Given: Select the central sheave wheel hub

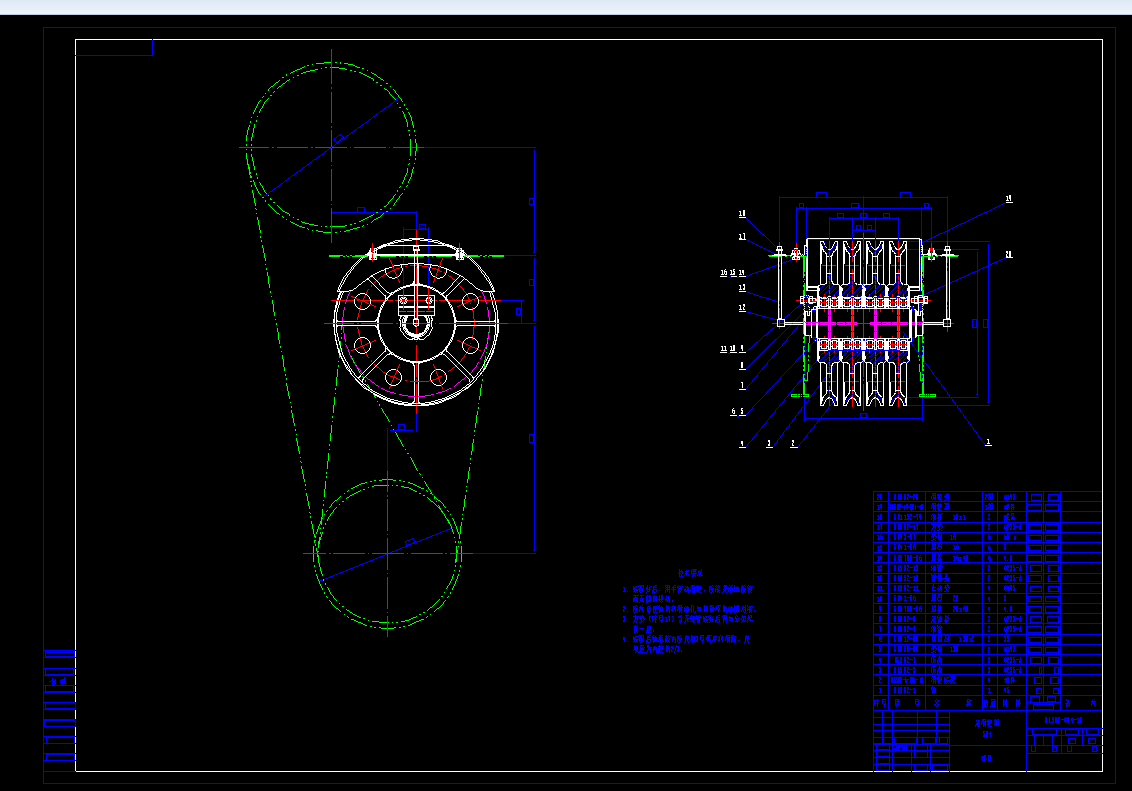Looking at the screenshot, I should (416, 323).
